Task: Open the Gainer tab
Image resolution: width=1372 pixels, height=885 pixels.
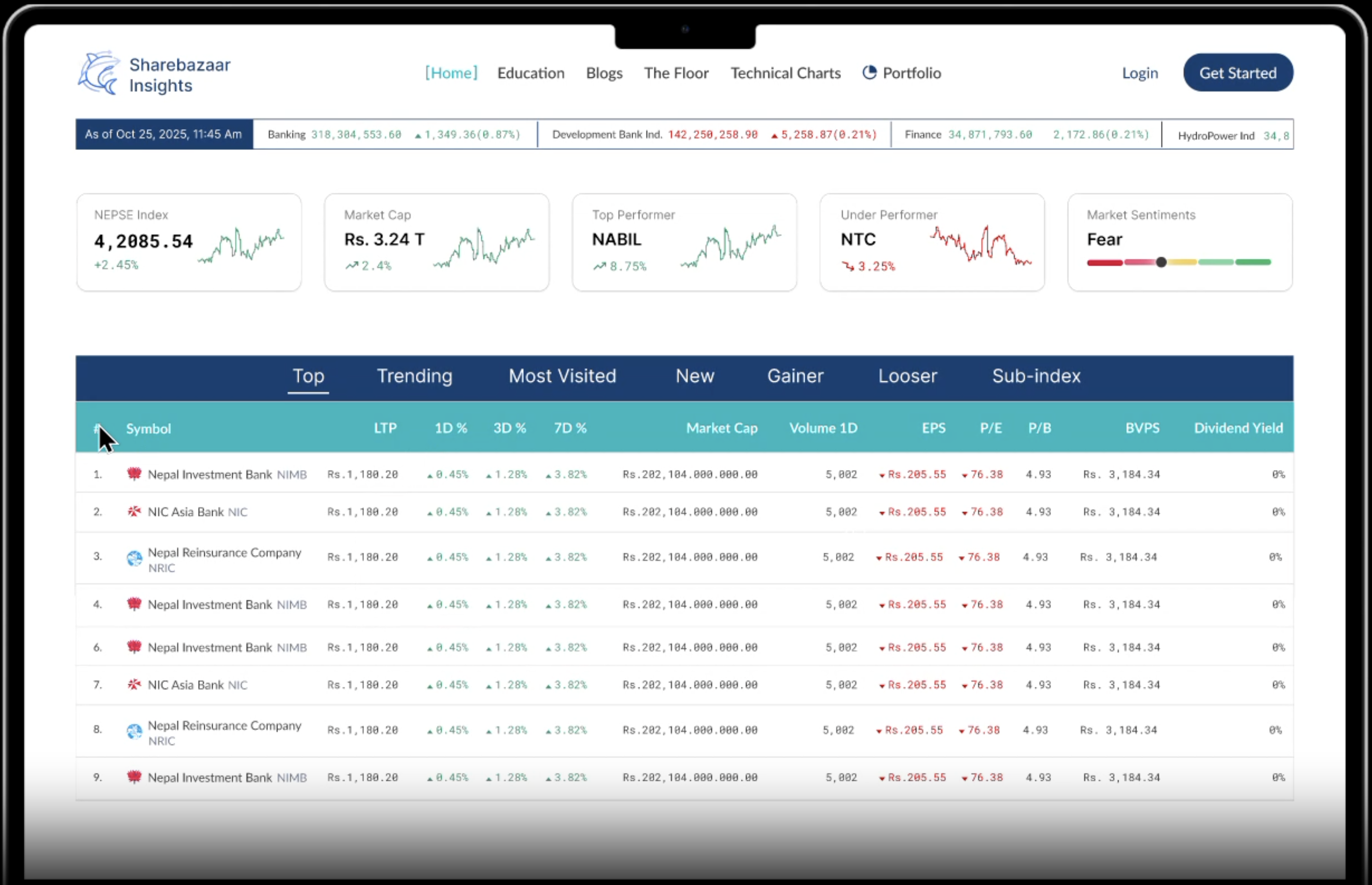Action: point(795,377)
